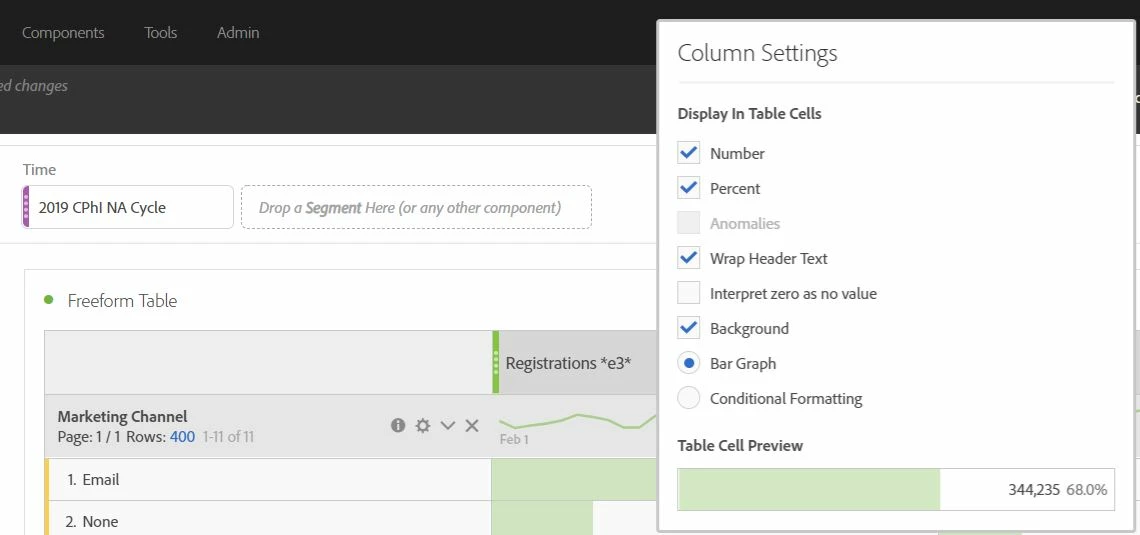The height and width of the screenshot is (535, 1140).
Task: Click the Drop a Segment Here zone
Action: point(417,207)
